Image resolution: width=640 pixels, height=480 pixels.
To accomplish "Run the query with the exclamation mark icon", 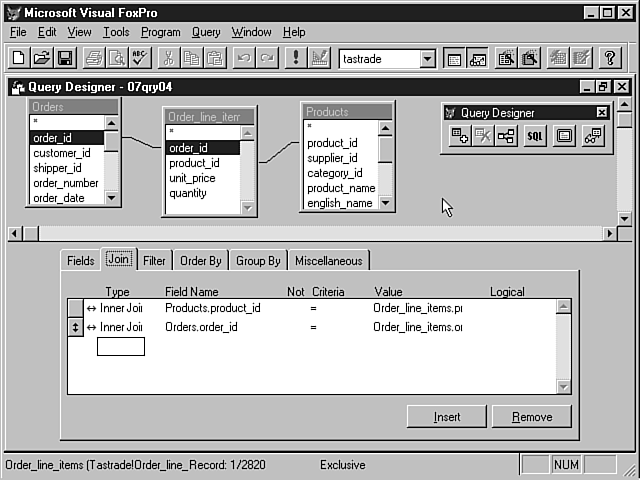I will (294, 59).
